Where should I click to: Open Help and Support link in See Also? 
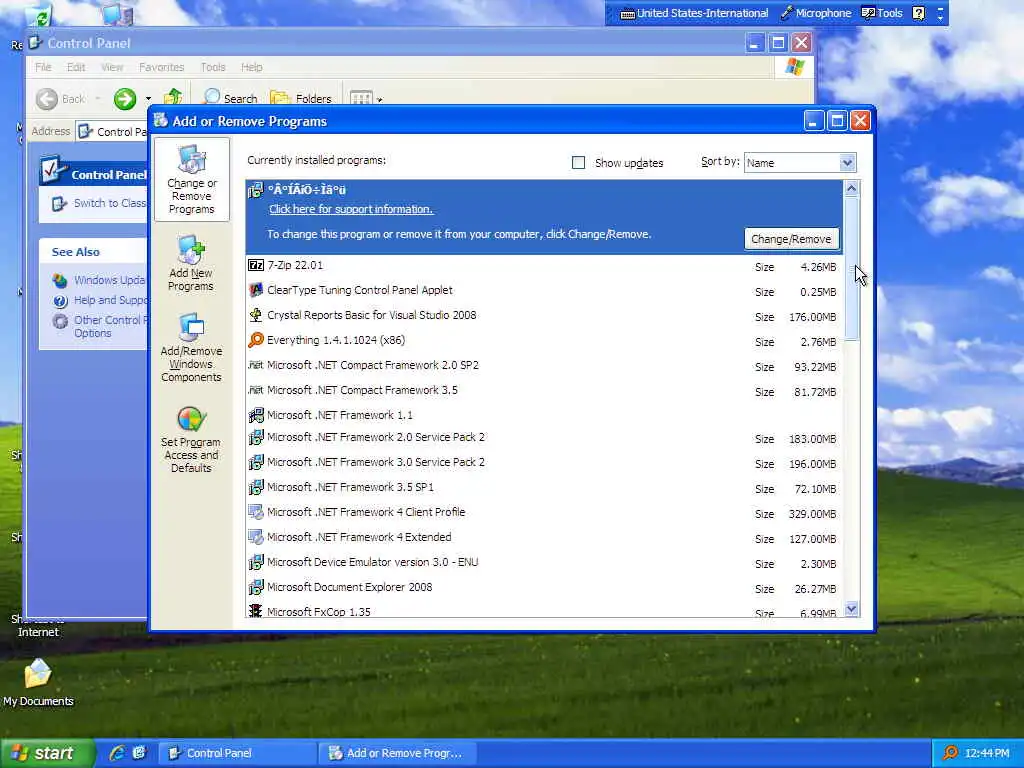[110, 300]
